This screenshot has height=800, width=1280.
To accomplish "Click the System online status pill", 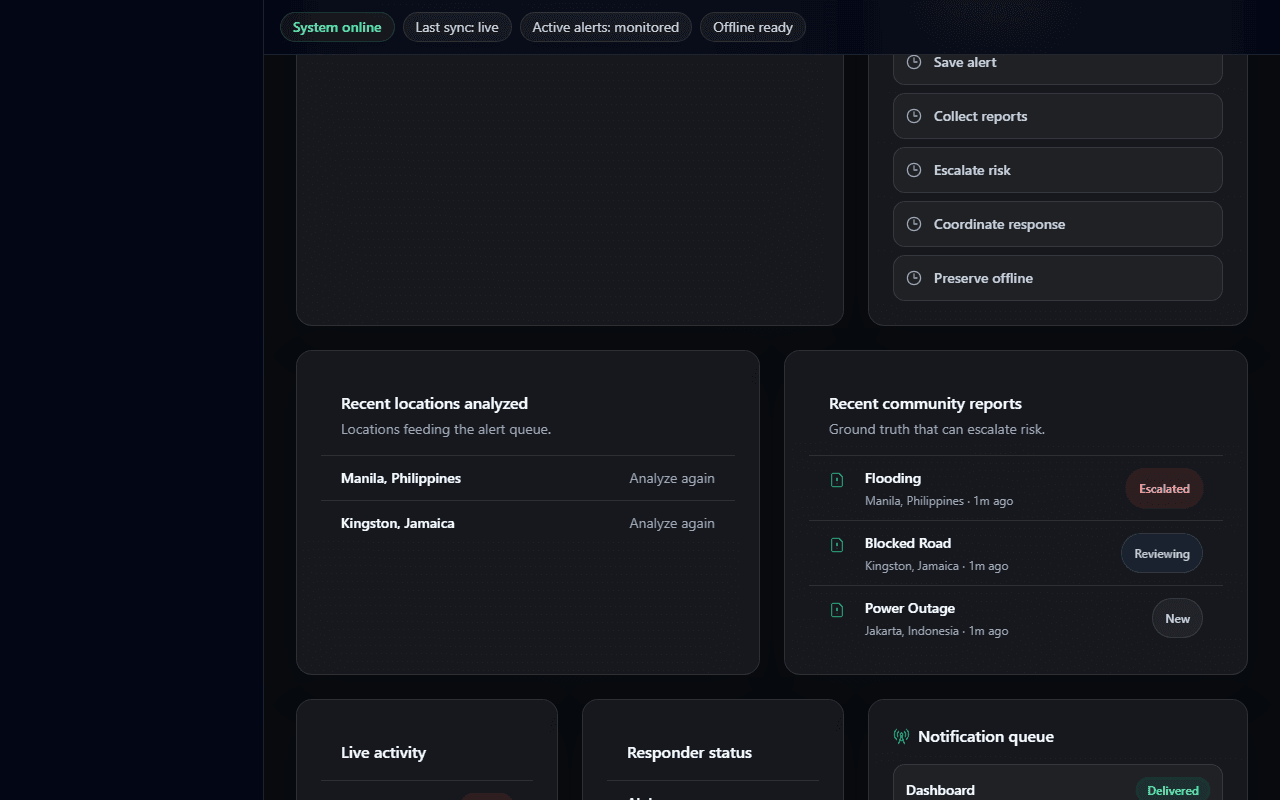I will point(337,27).
